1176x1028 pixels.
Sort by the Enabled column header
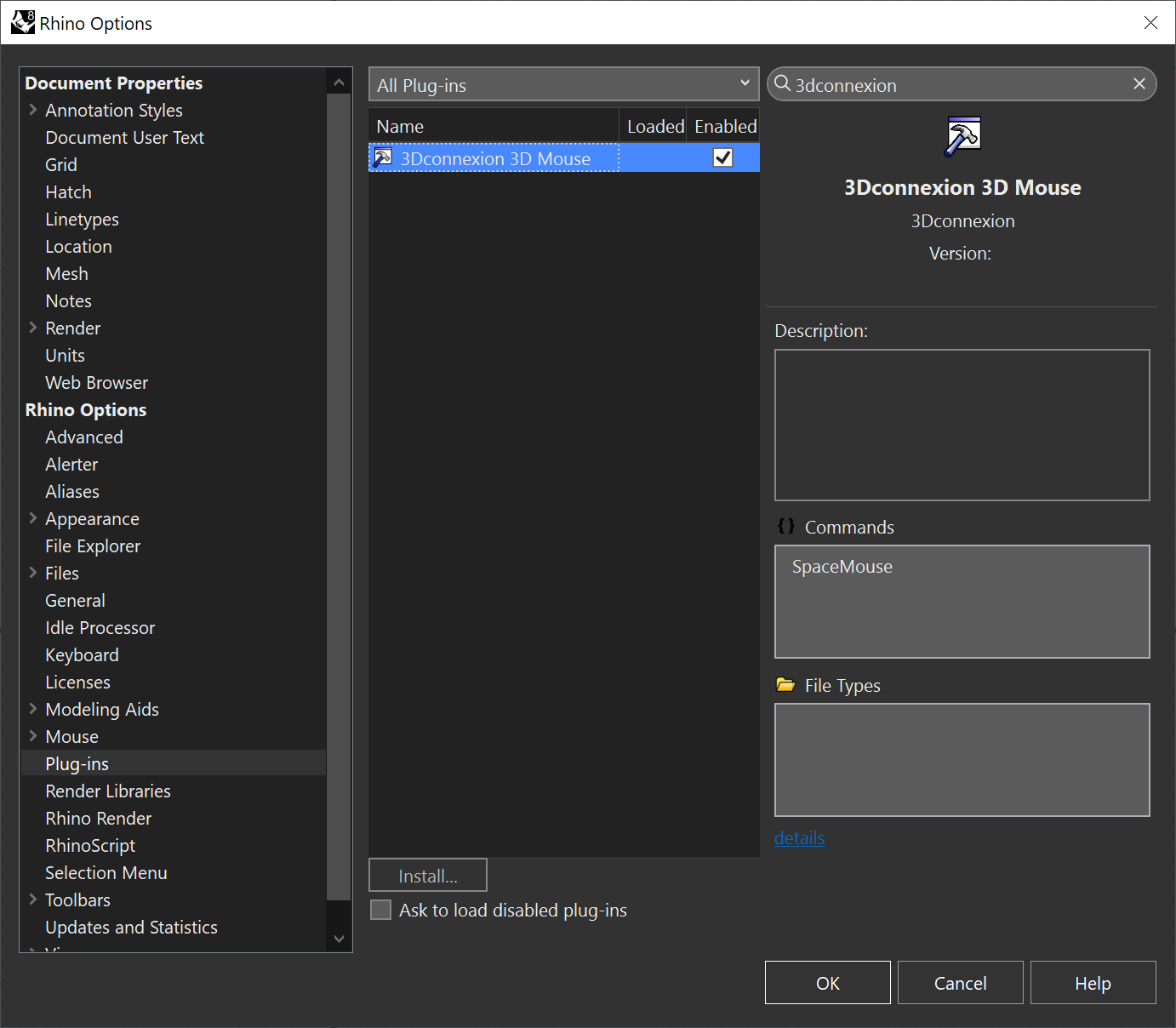point(724,126)
